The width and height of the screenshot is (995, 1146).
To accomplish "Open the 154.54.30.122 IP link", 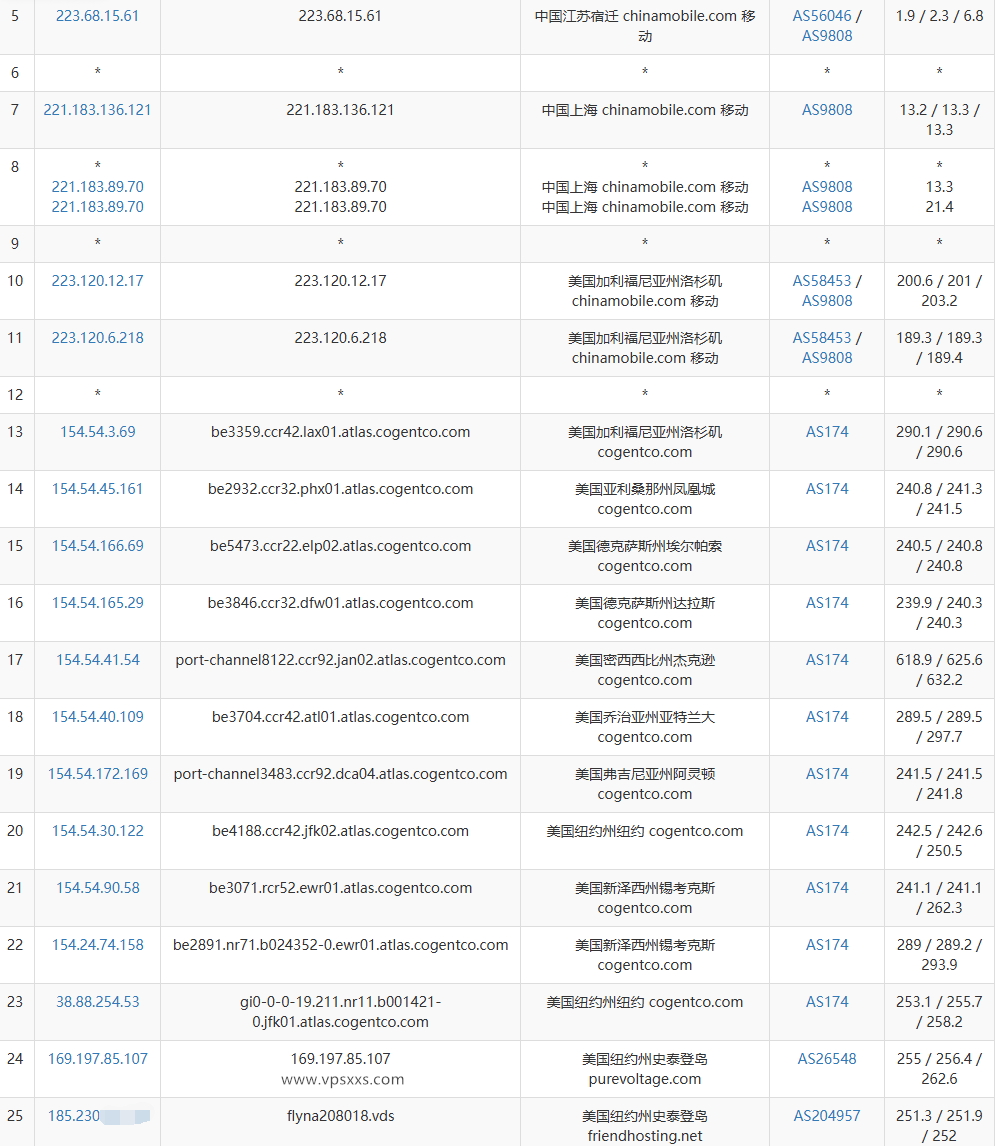I will [97, 831].
